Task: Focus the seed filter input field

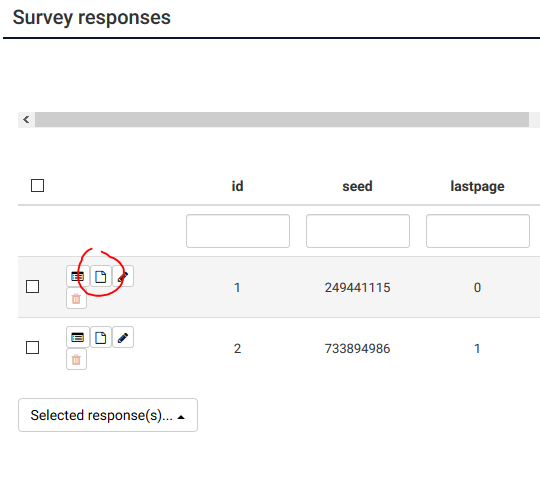Action: (x=358, y=231)
